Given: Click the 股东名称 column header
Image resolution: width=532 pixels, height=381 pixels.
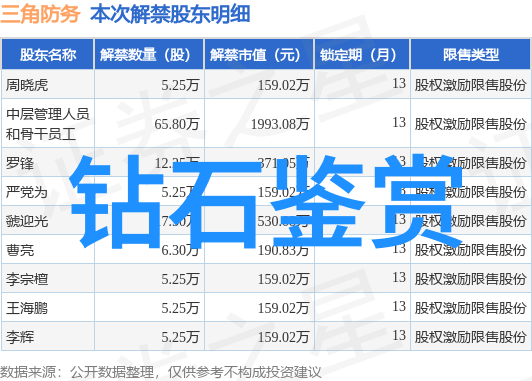Looking at the screenshot, I should tap(48, 55).
